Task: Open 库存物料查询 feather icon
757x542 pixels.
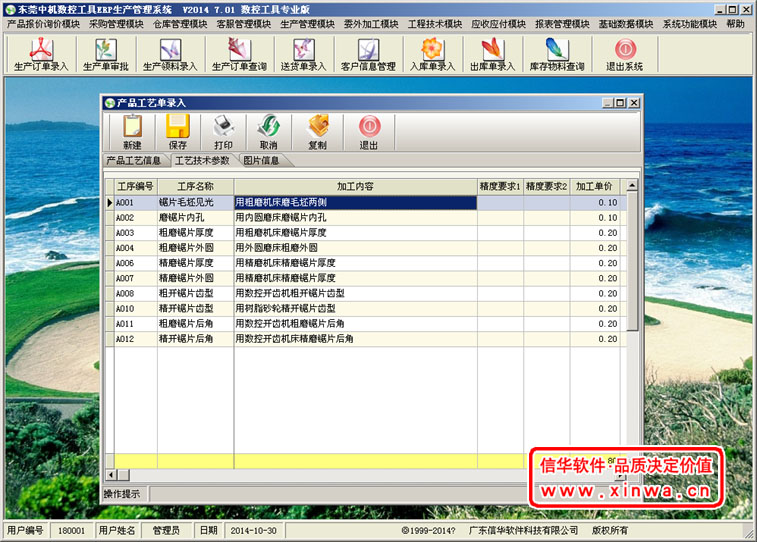Action: tap(557, 55)
